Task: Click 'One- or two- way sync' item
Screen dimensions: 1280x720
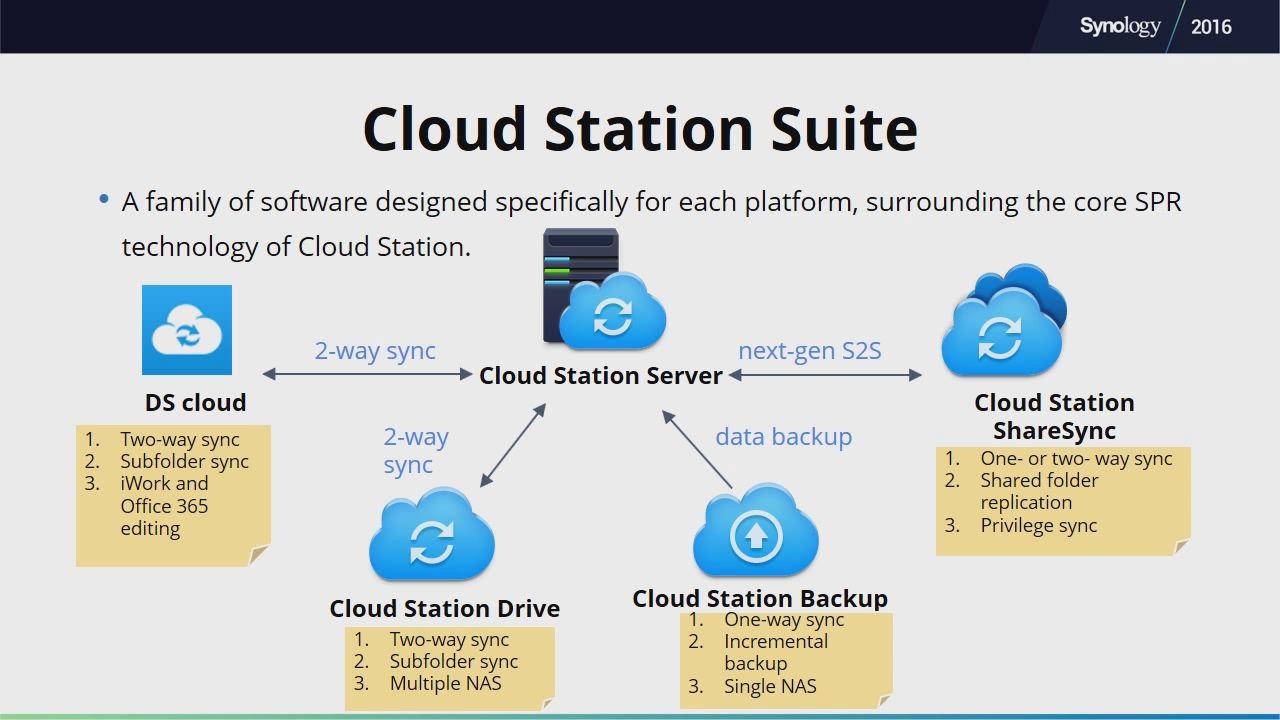Action: pyautogui.click(x=1077, y=458)
